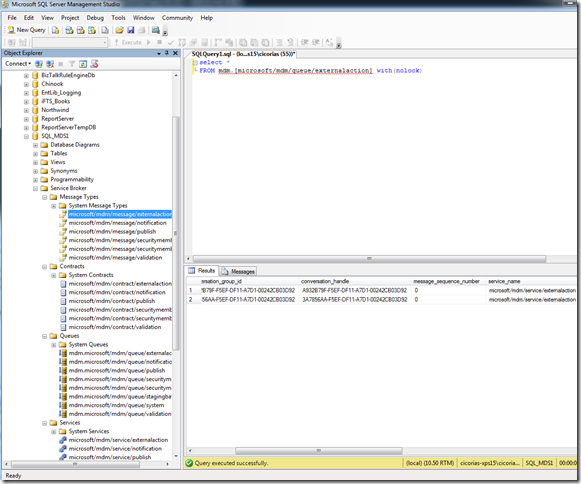The width and height of the screenshot is (581, 484).
Task: Switch to the Results tab
Action: 202,271
